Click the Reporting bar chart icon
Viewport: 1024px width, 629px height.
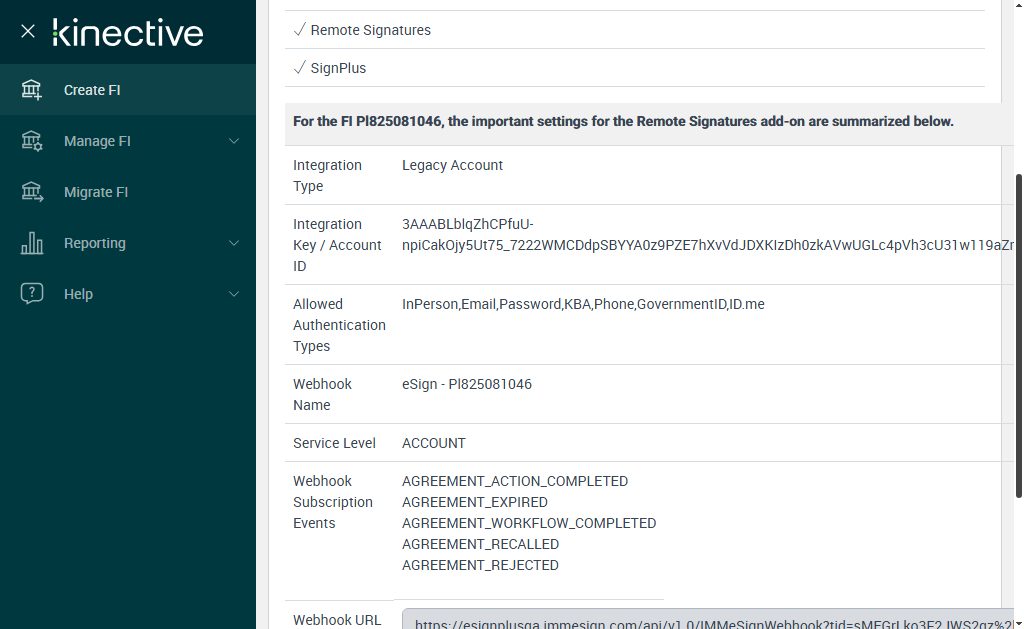32,243
